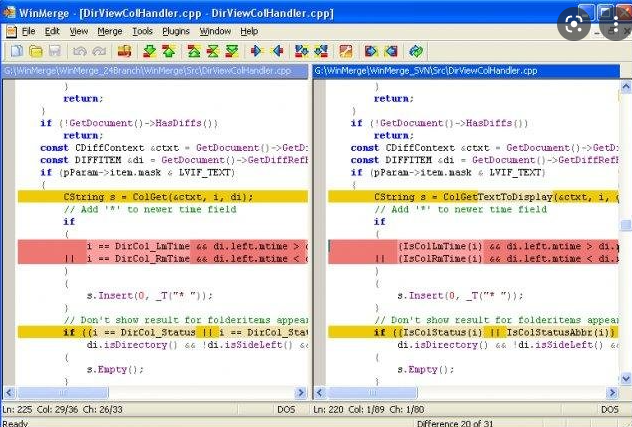Click the Select Line Difference toolbar icon
This screenshot has height=427, width=632.
click(124, 51)
